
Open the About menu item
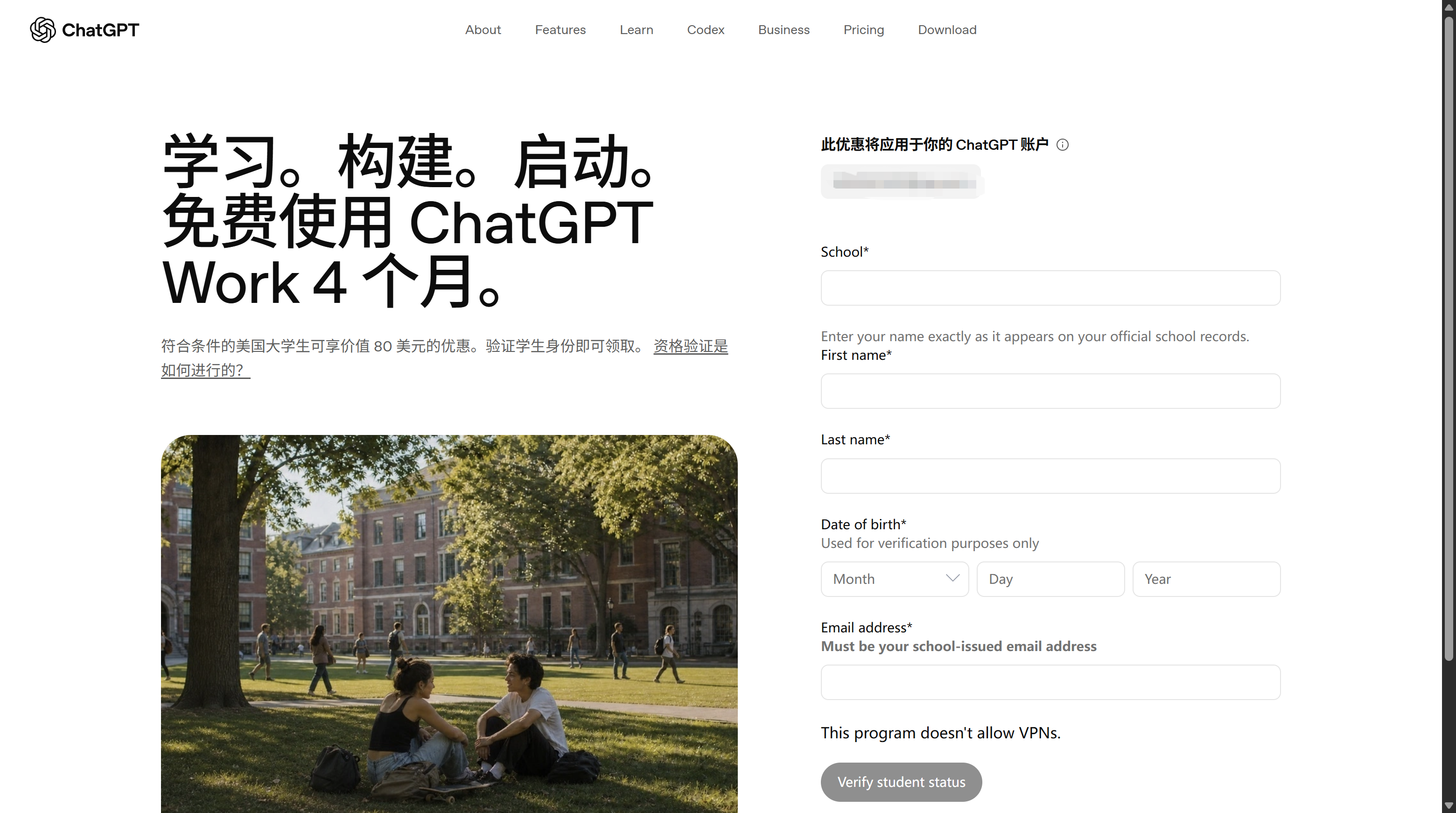tap(483, 29)
